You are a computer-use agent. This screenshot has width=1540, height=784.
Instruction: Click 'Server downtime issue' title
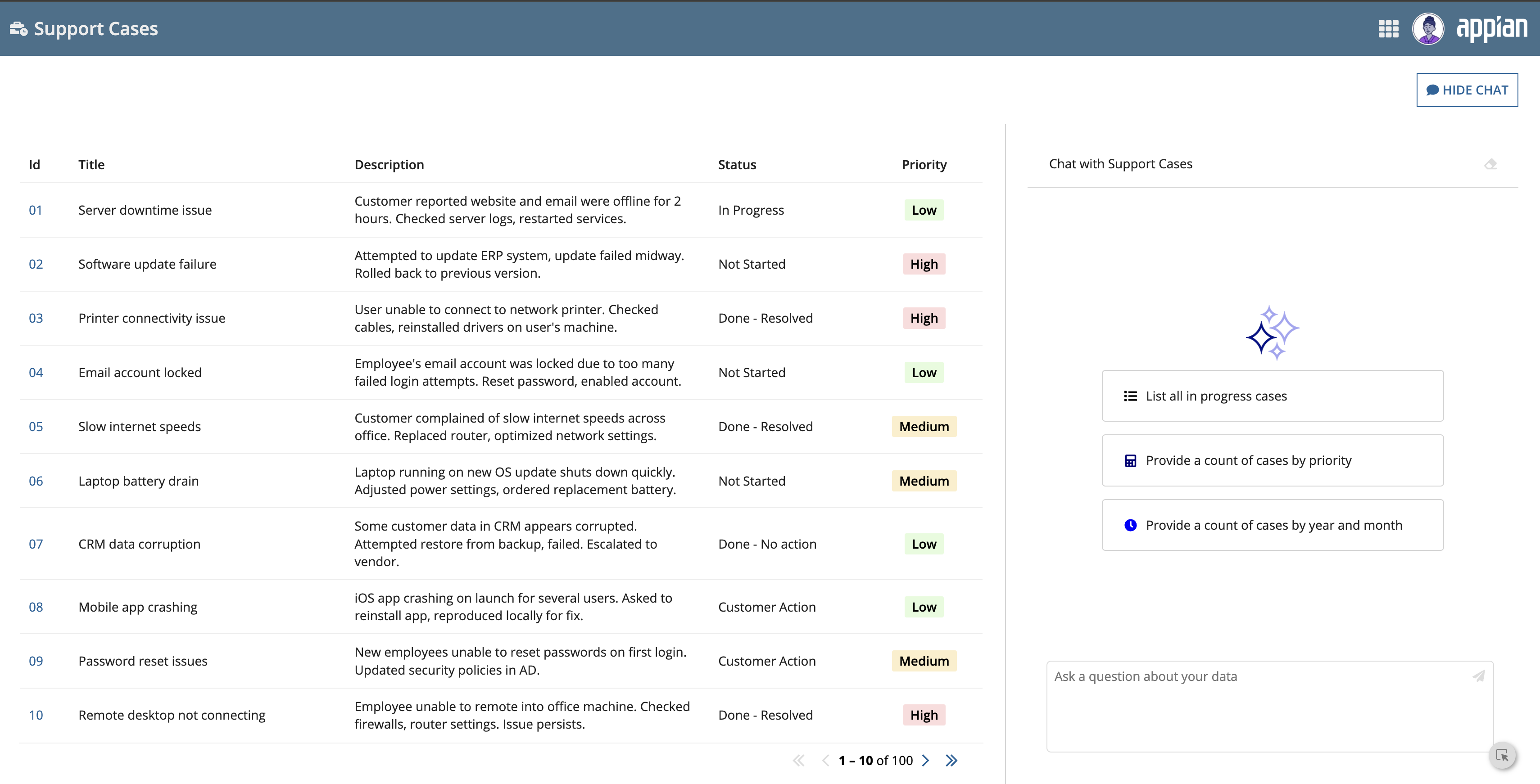pyautogui.click(x=145, y=210)
